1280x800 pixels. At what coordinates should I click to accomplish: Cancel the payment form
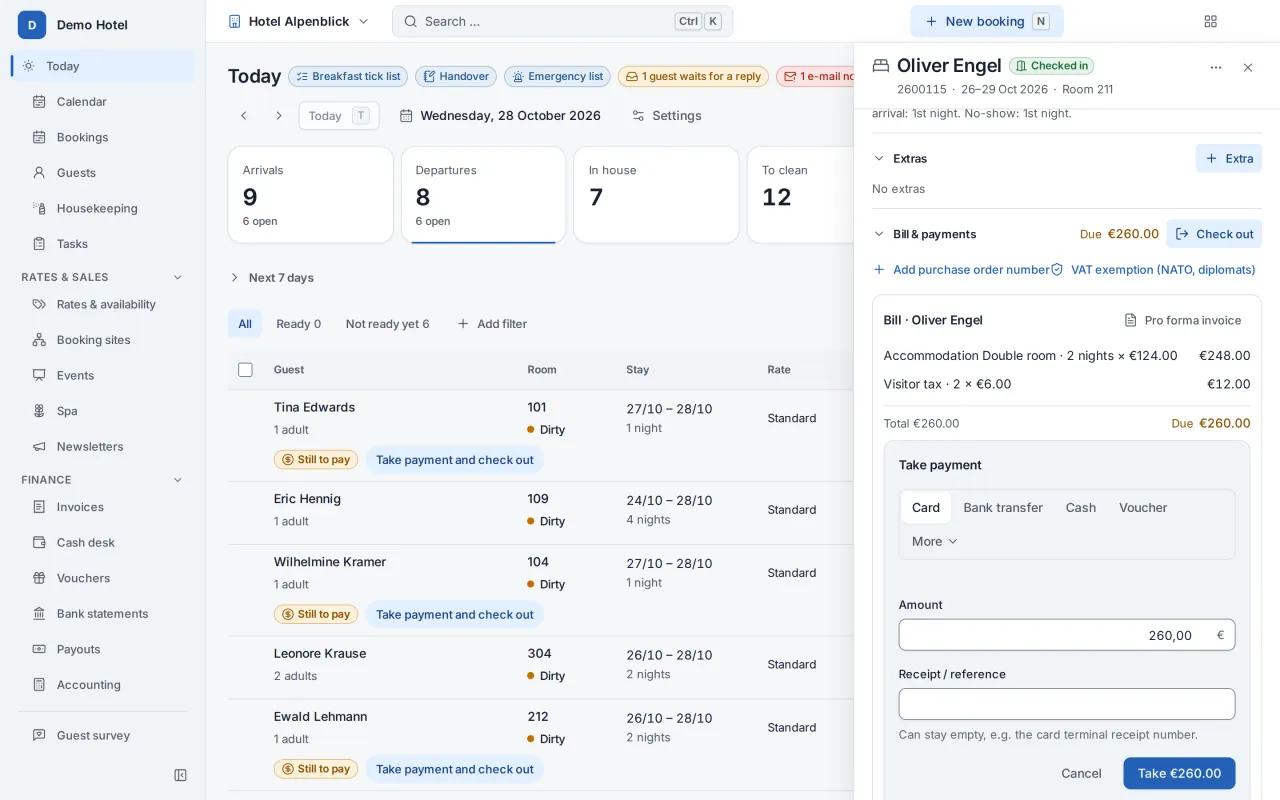point(1081,773)
